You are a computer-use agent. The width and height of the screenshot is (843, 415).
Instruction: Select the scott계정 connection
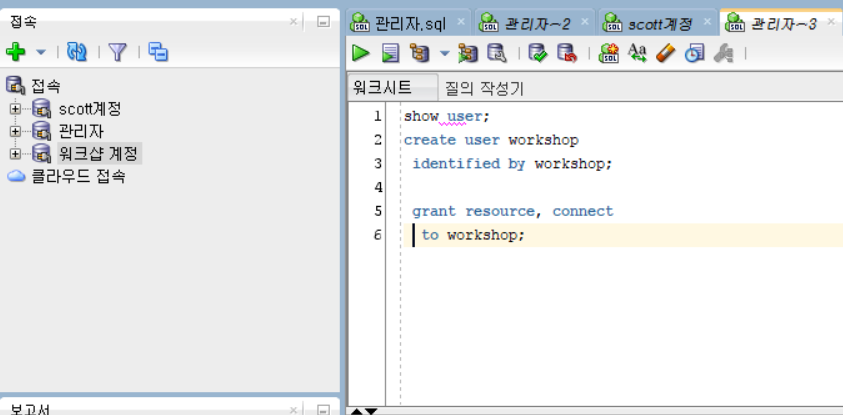tap(90, 109)
